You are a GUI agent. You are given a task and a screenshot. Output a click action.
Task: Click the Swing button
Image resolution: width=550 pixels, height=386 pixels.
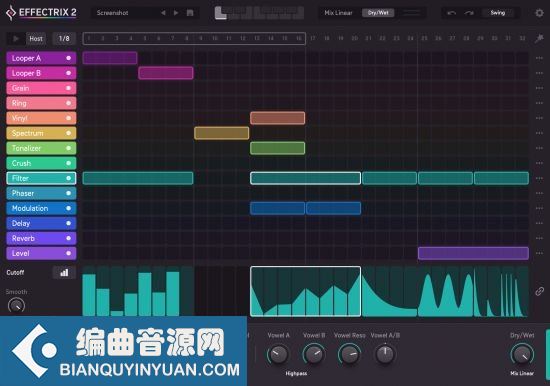click(497, 13)
